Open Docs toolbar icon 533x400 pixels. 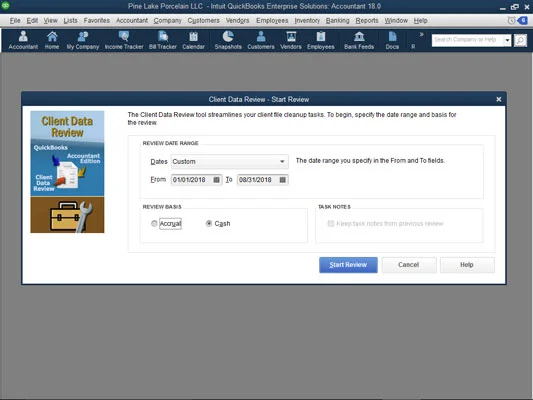point(392,40)
